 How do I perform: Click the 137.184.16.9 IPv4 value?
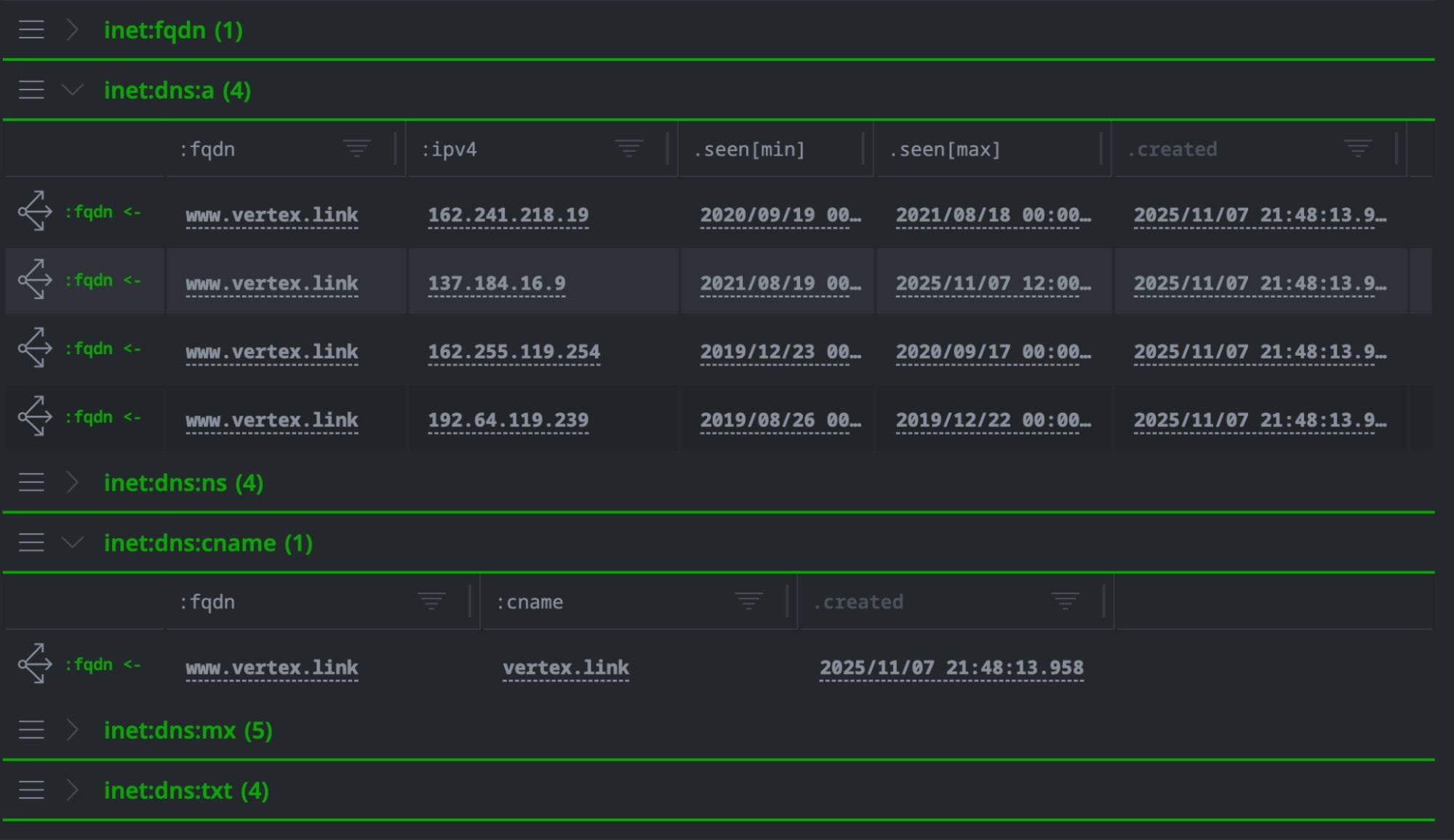(x=497, y=283)
